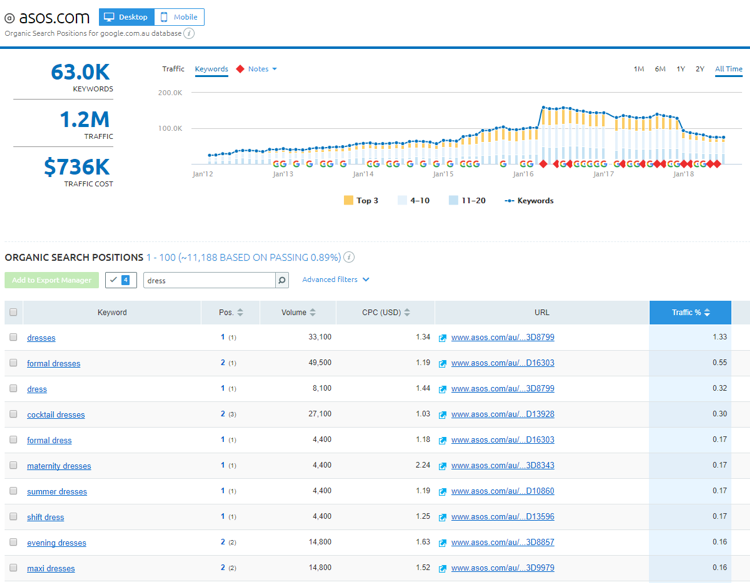This screenshot has width=750, height=583.
Task: Click info icon beside google.com.au database
Action: pyautogui.click(x=189, y=33)
